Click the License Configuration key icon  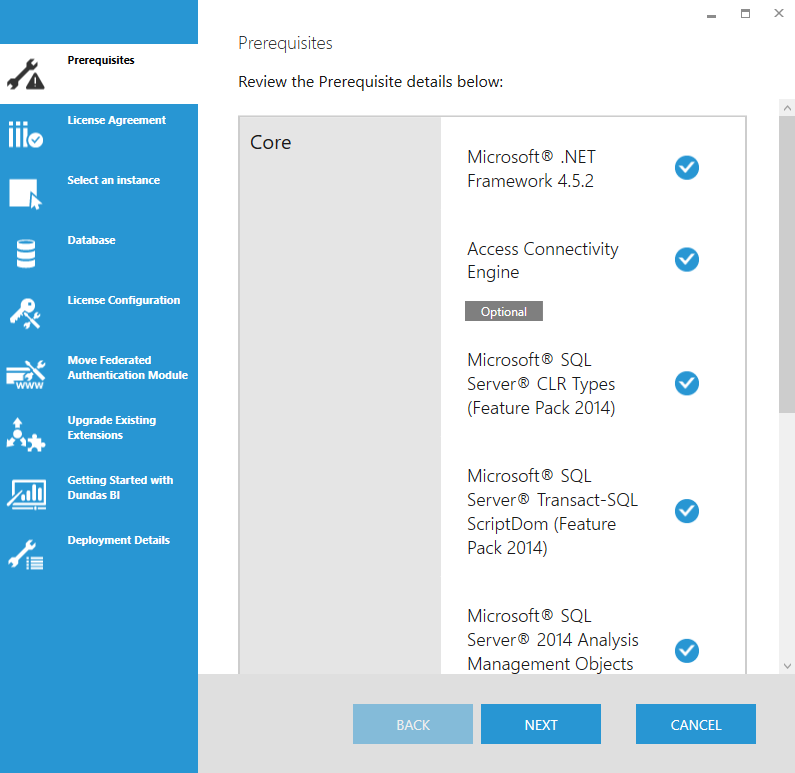tap(25, 313)
